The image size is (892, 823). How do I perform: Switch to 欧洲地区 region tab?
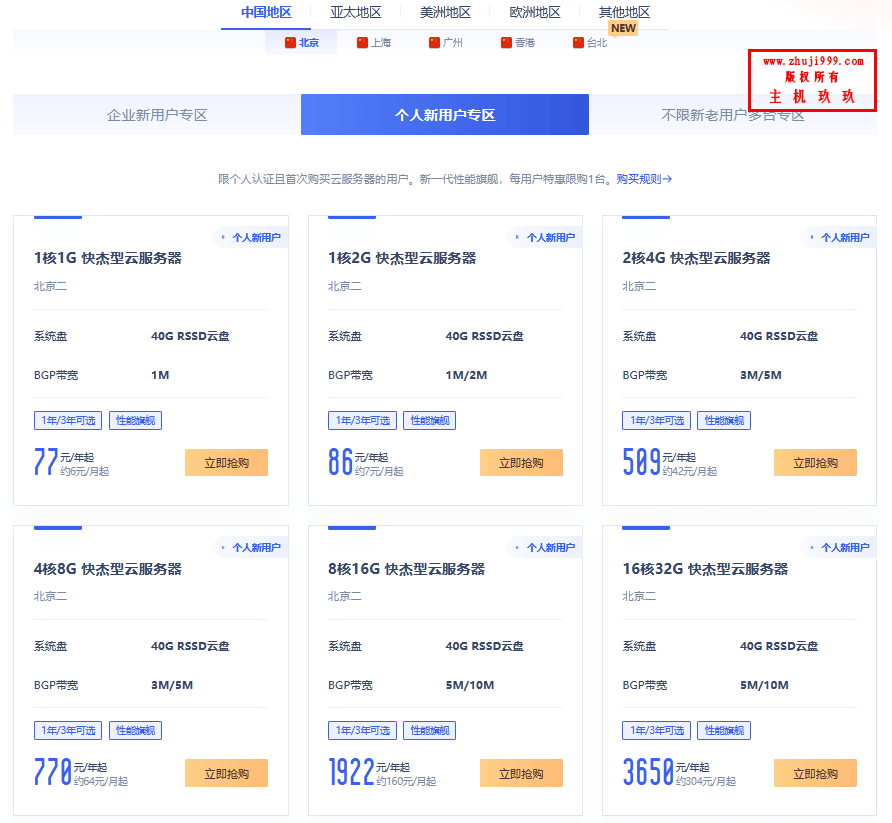click(535, 13)
